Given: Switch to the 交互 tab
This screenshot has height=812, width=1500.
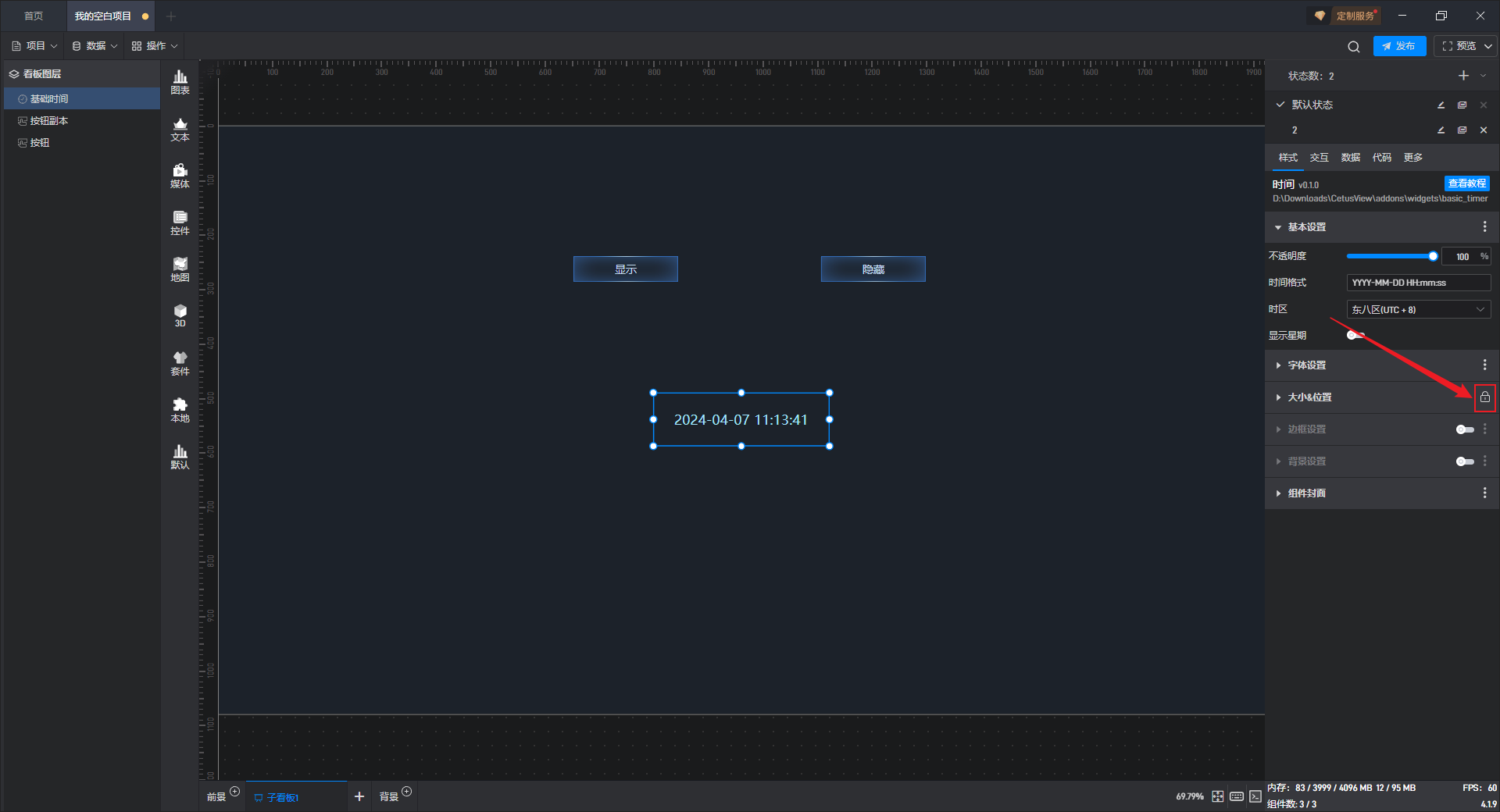Looking at the screenshot, I should (x=1319, y=158).
